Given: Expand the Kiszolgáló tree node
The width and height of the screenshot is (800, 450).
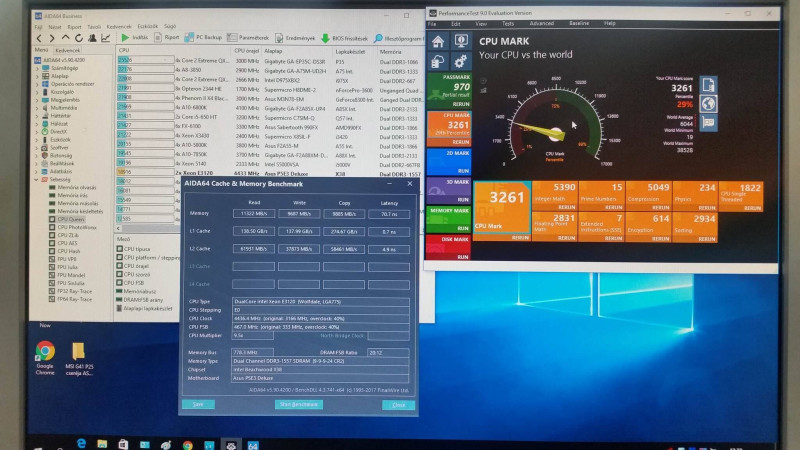Looking at the screenshot, I should point(37,92).
